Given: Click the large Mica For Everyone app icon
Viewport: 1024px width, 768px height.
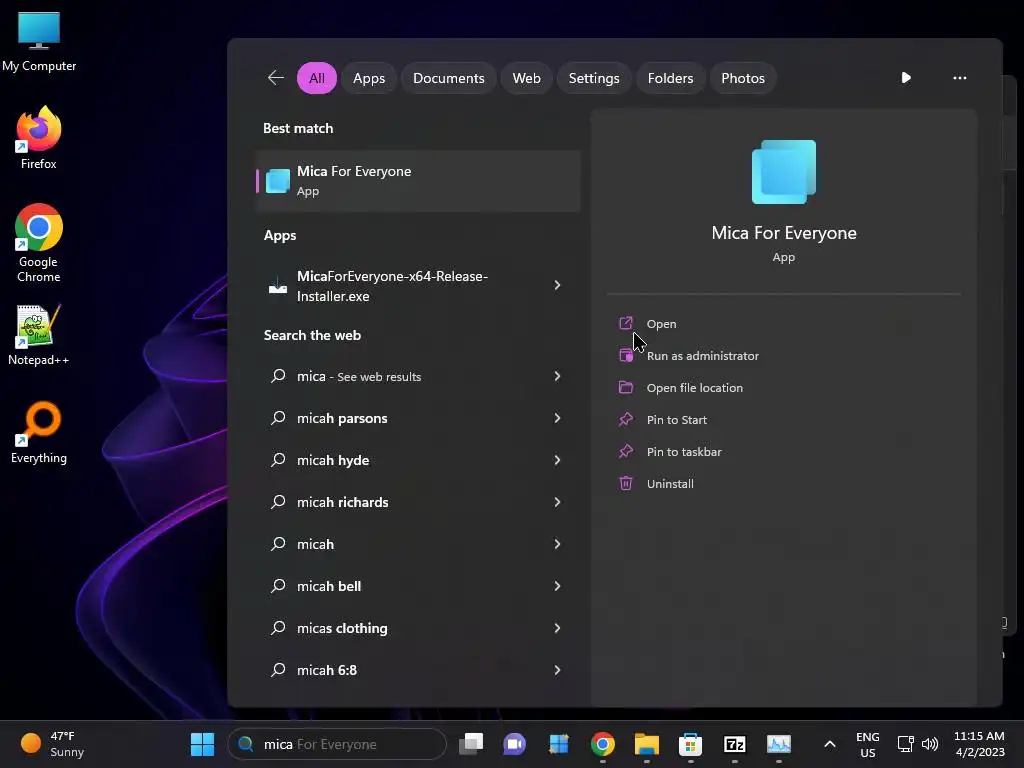Looking at the screenshot, I should [784, 172].
